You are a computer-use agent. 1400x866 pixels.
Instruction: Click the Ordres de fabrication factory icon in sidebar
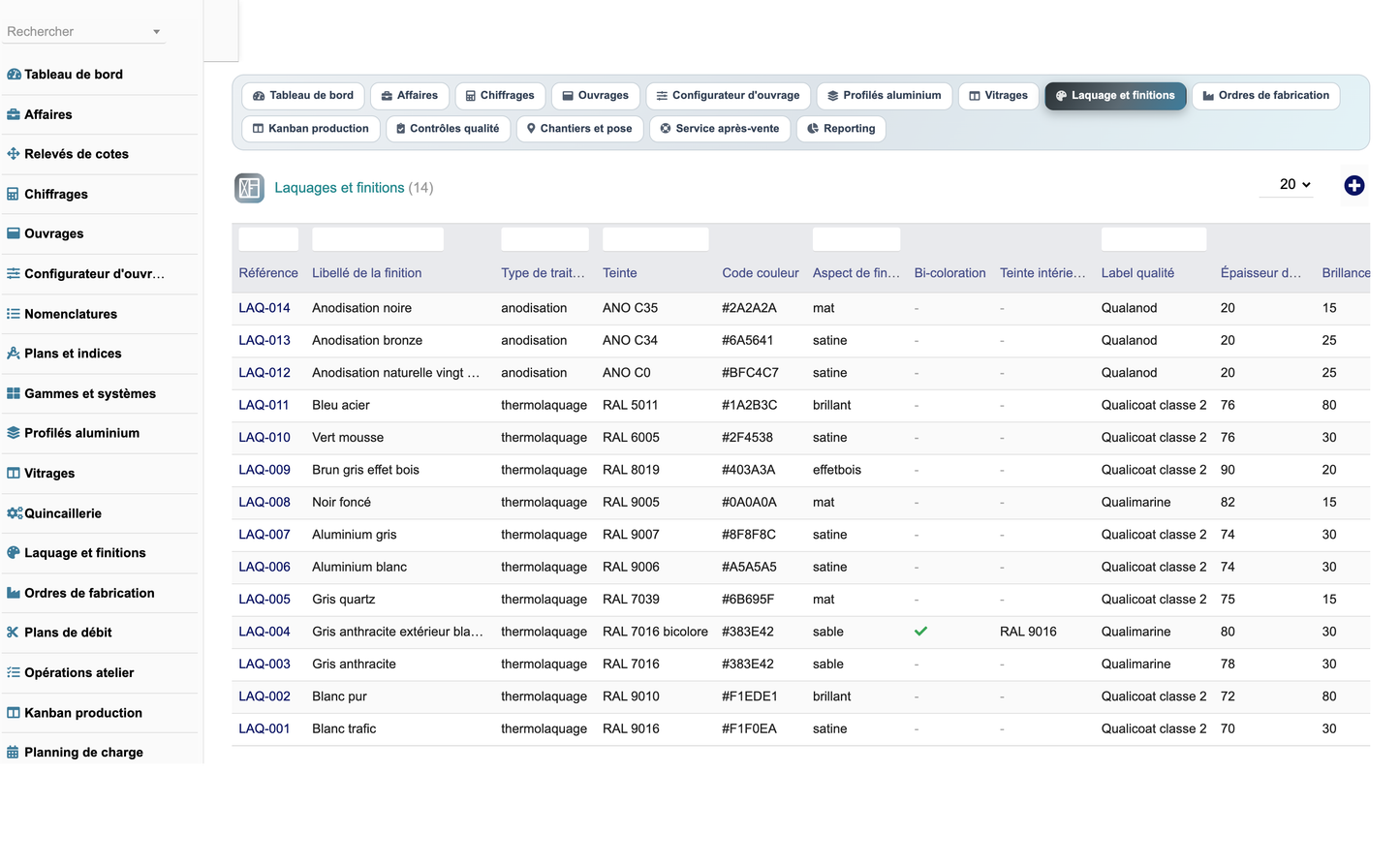pyautogui.click(x=14, y=593)
